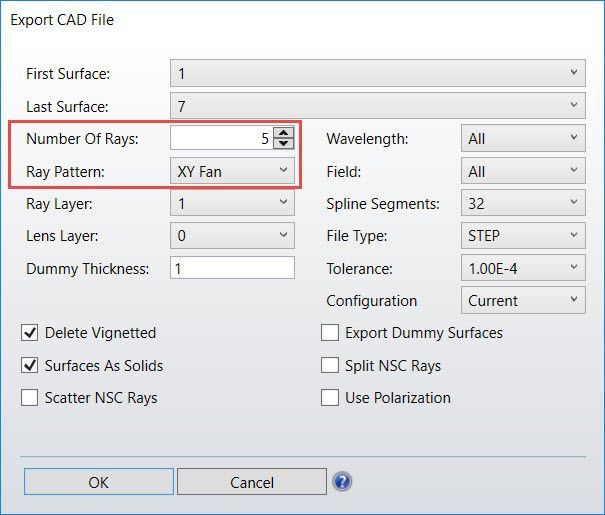Viewport: 605px width, 515px height.
Task: Click the Export CAD File title text
Action: pyautogui.click(x=62, y=20)
